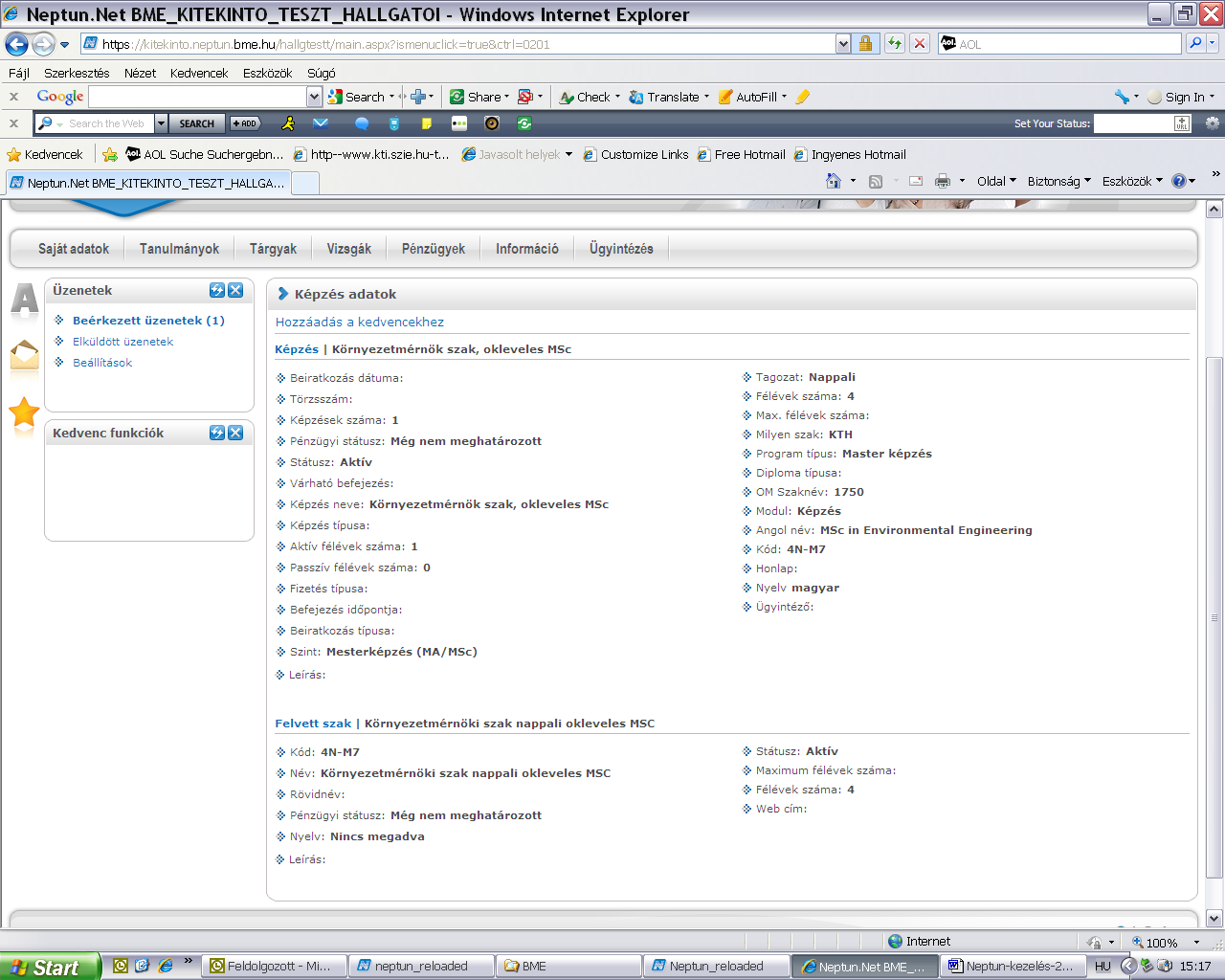Click the browser Forward arrow button
The height and width of the screenshot is (980, 1225).
click(43, 44)
